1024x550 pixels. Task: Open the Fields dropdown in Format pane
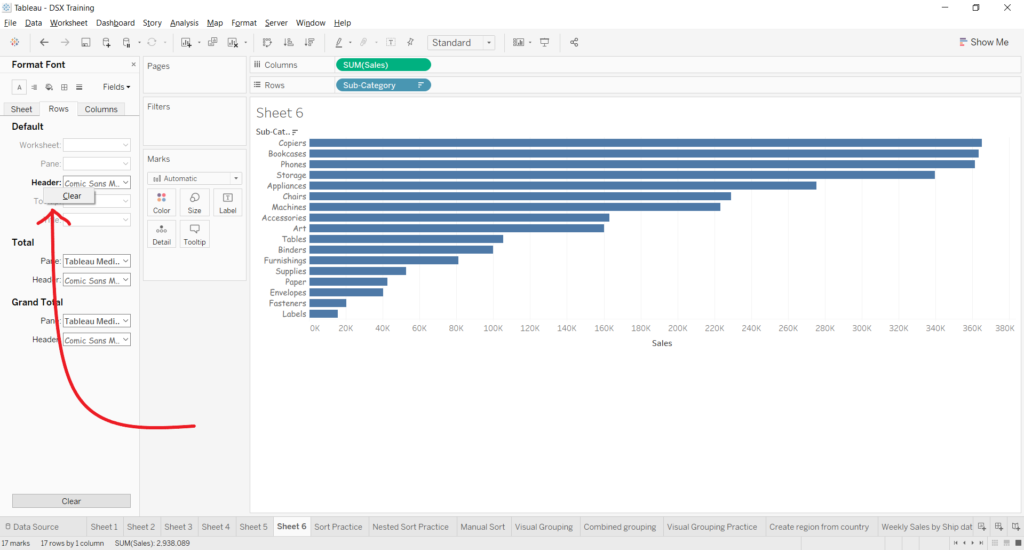116,88
